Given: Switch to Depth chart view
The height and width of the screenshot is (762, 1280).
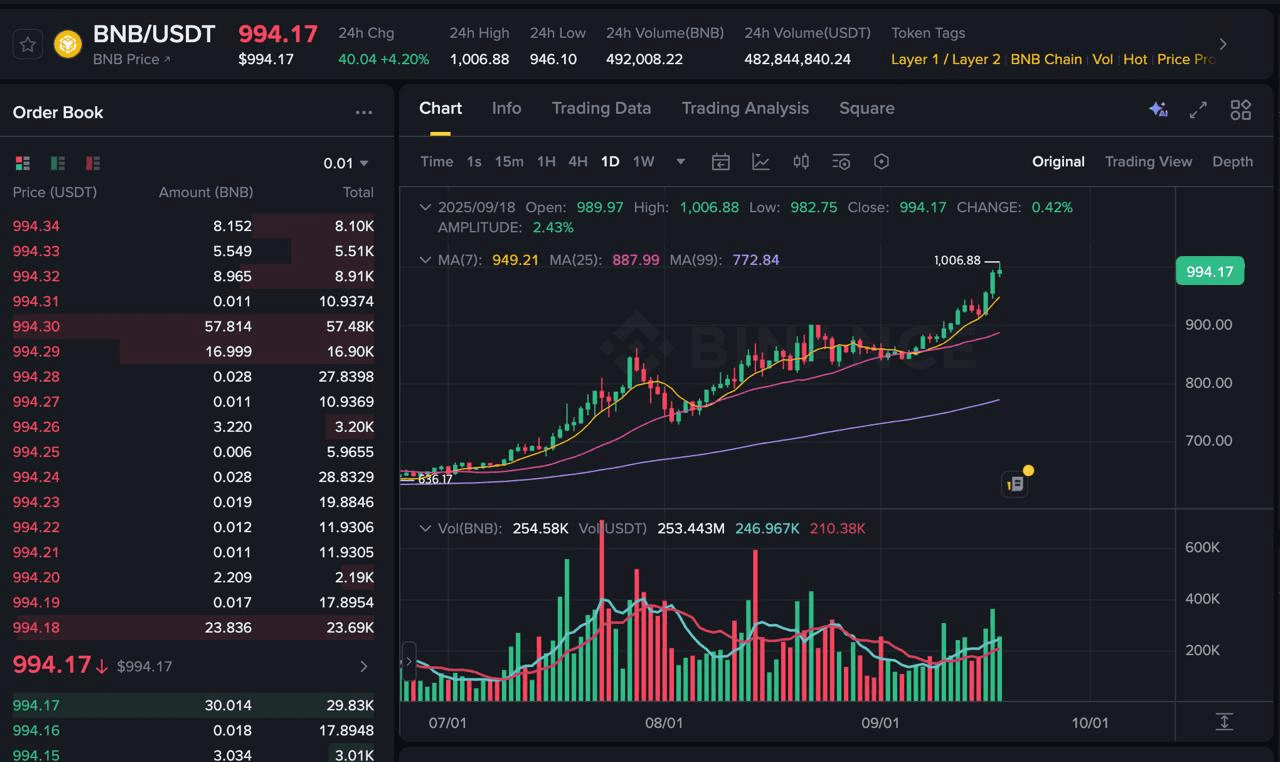Looking at the screenshot, I should pos(1232,162).
